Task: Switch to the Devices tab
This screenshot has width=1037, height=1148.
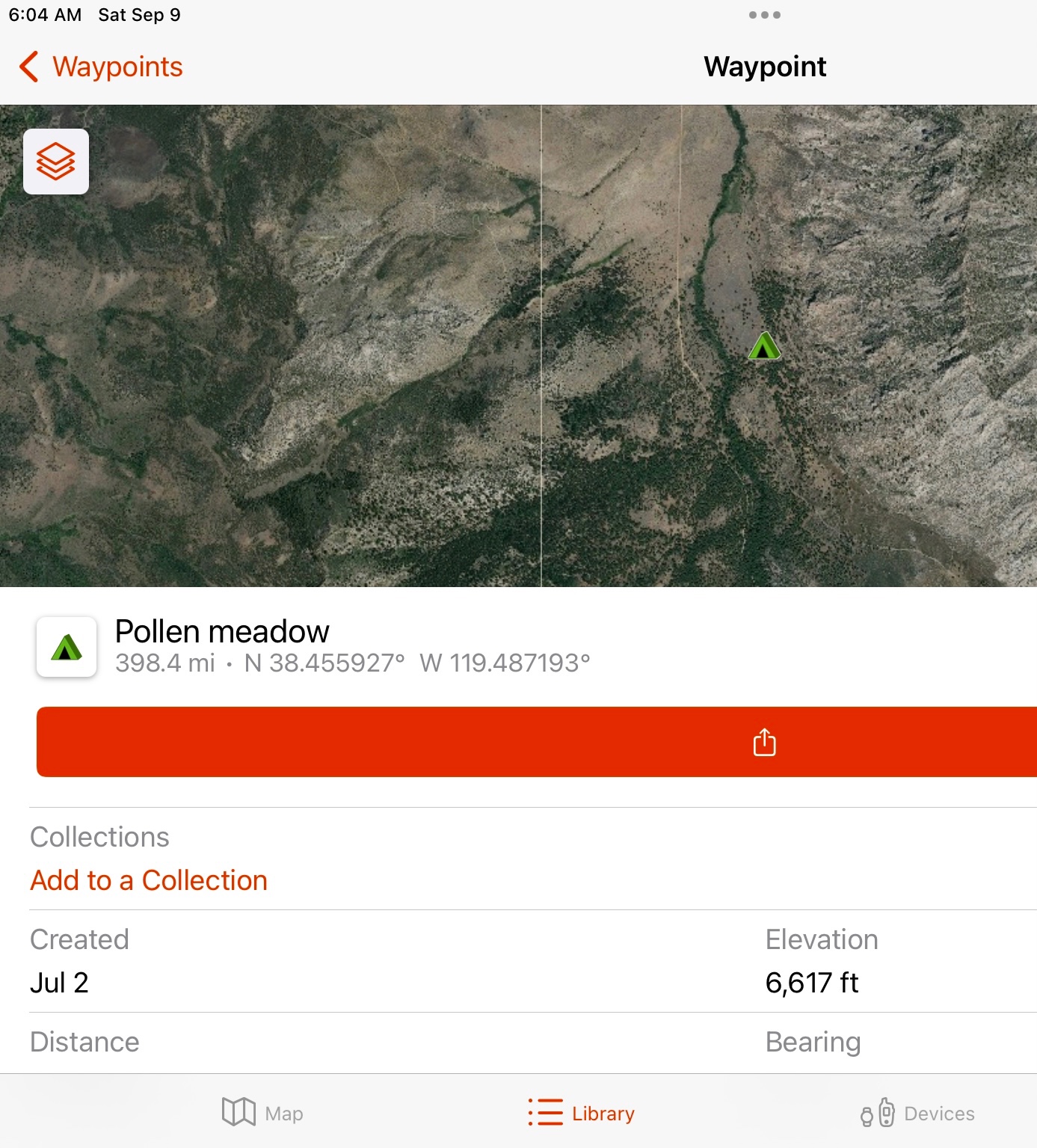Action: [x=917, y=1113]
